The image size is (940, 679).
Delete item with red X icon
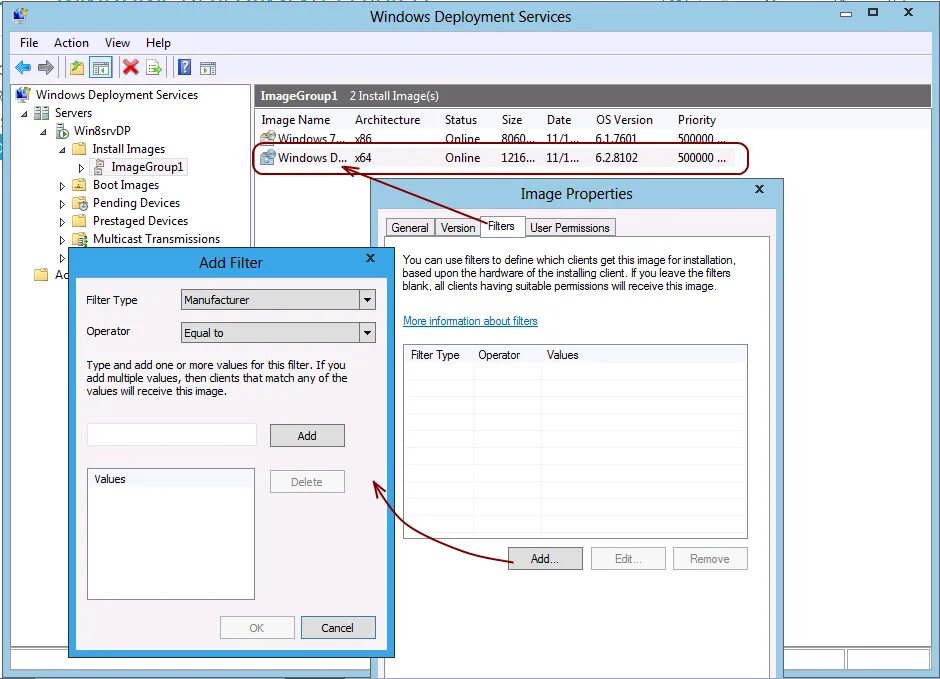pos(130,67)
